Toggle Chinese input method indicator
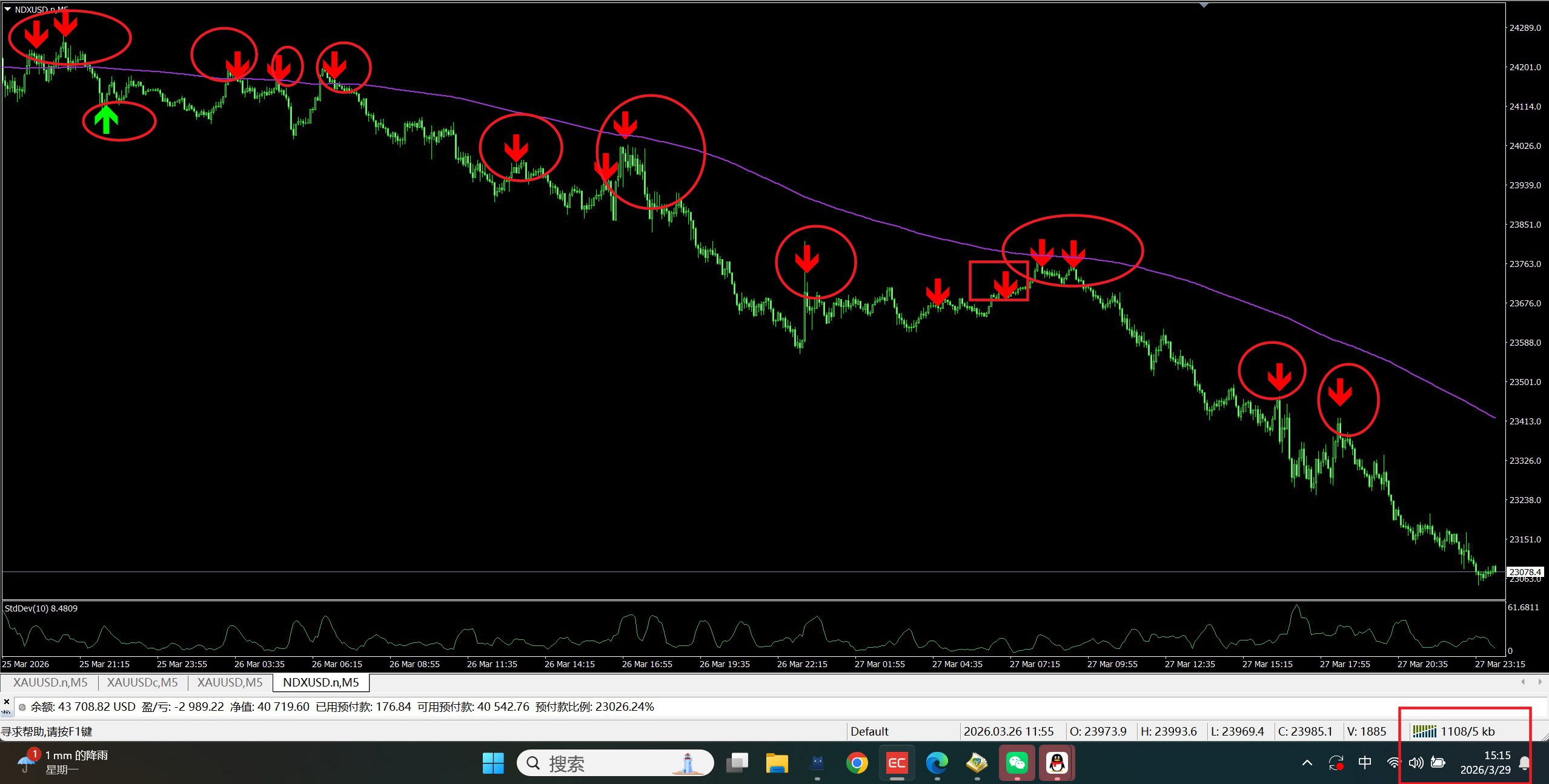 (1364, 763)
